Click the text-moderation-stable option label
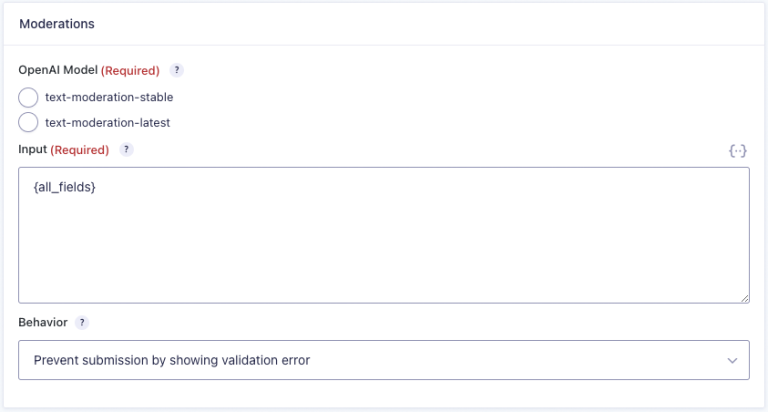Viewport: 768px width, 412px height. coord(109,98)
